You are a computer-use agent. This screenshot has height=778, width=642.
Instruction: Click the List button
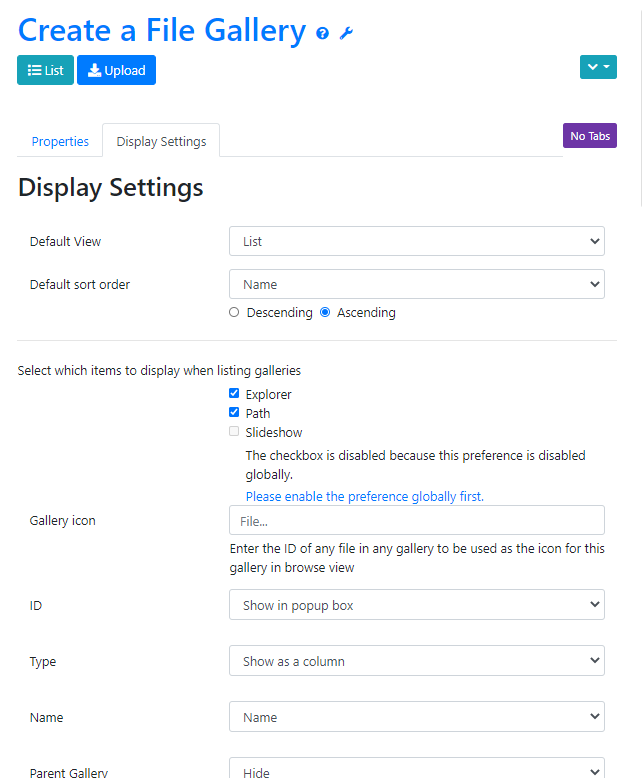tap(45, 70)
